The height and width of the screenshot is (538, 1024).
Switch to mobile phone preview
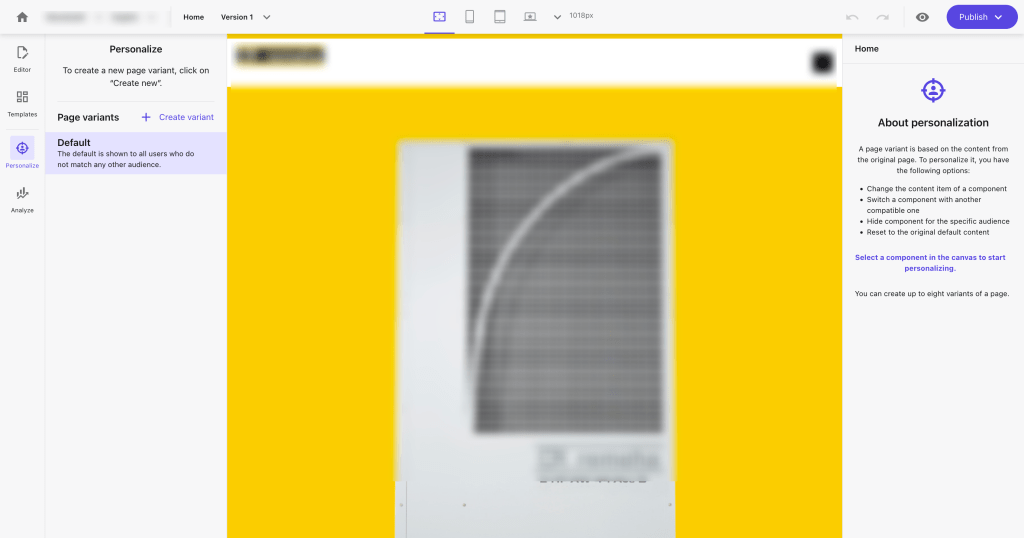point(470,17)
